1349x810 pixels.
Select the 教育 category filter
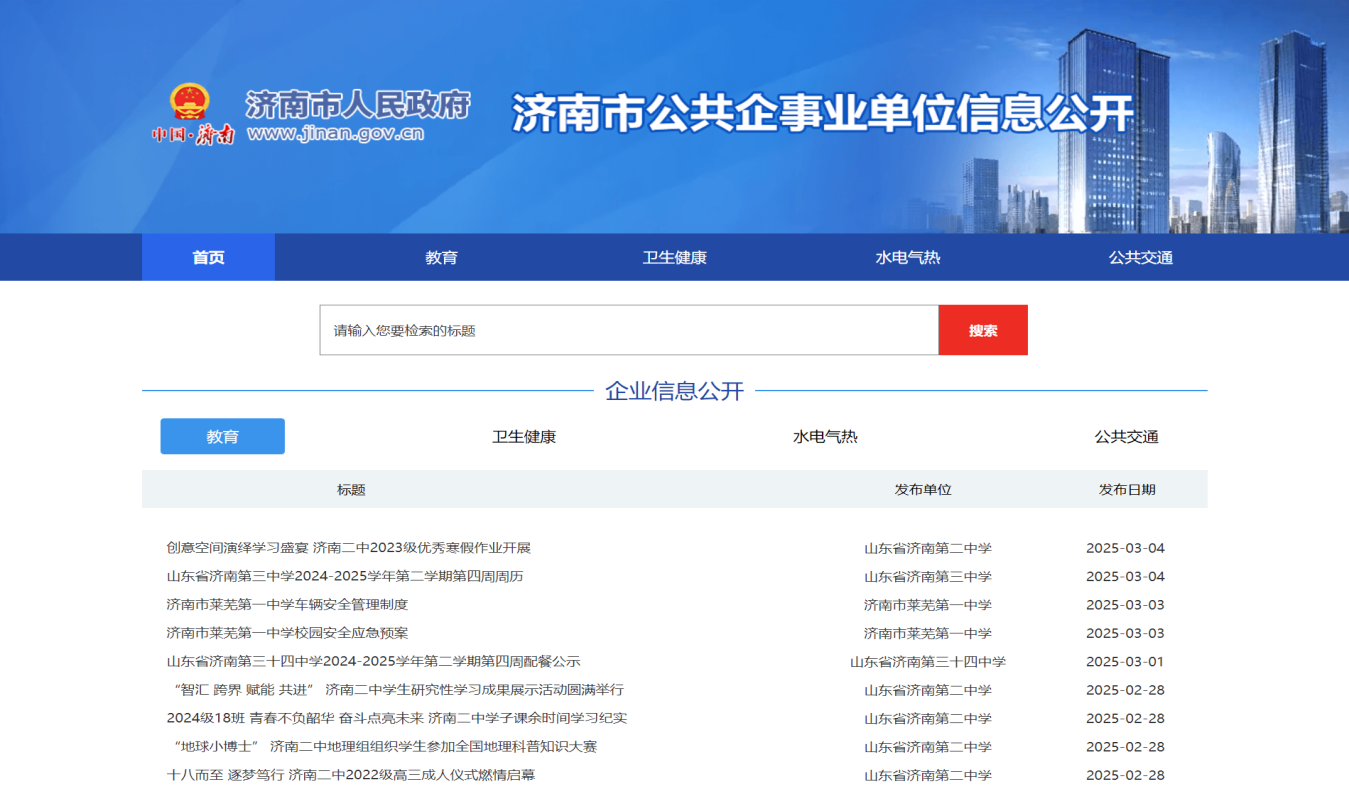click(x=222, y=436)
